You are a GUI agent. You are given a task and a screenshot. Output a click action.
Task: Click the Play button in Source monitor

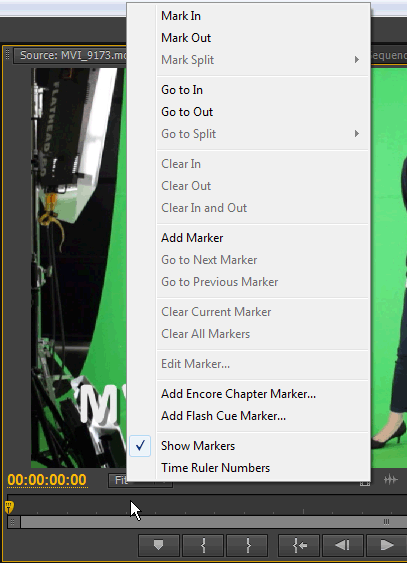tap(387, 545)
